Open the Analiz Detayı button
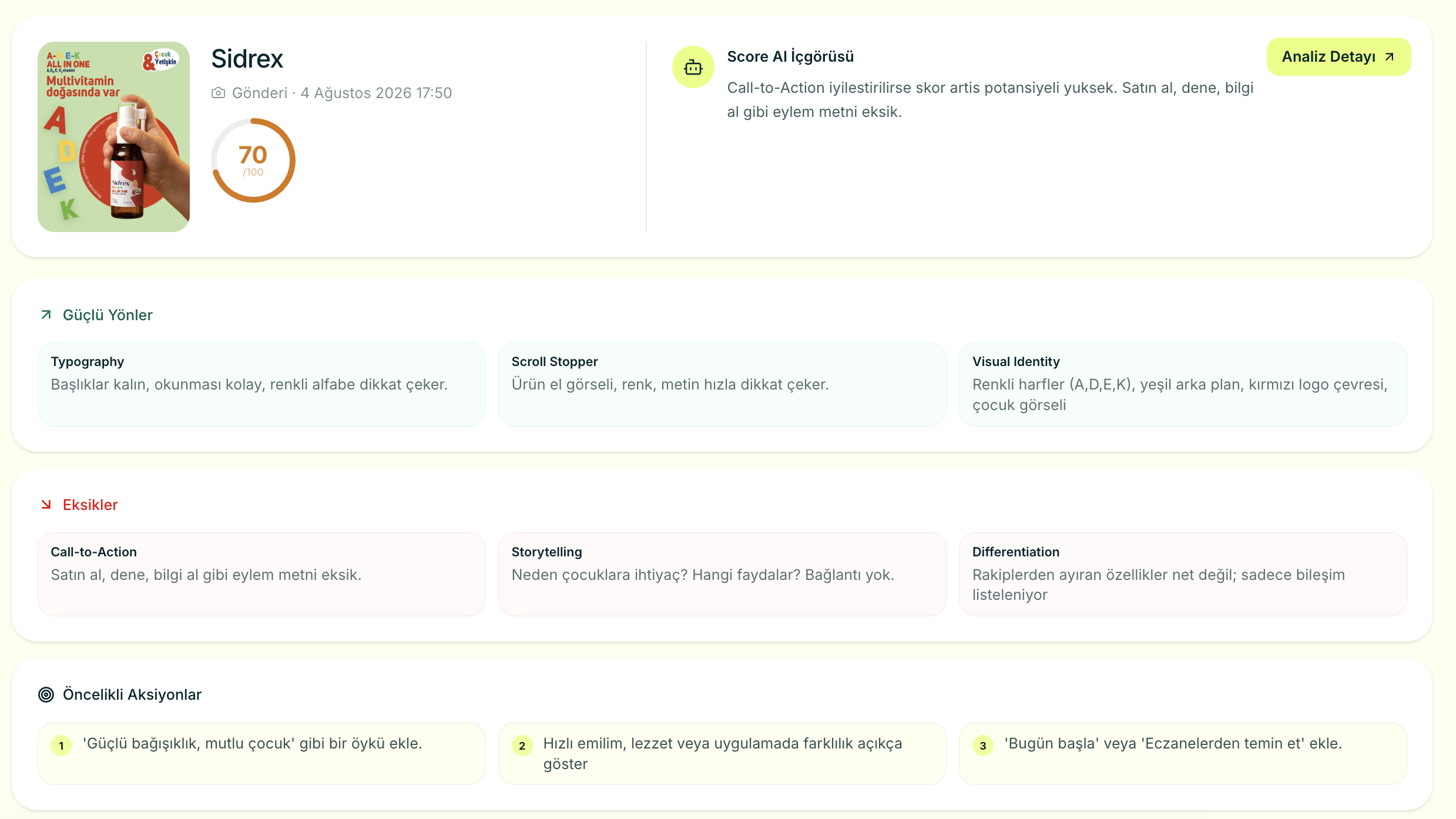This screenshot has width=1456, height=819. click(1338, 57)
